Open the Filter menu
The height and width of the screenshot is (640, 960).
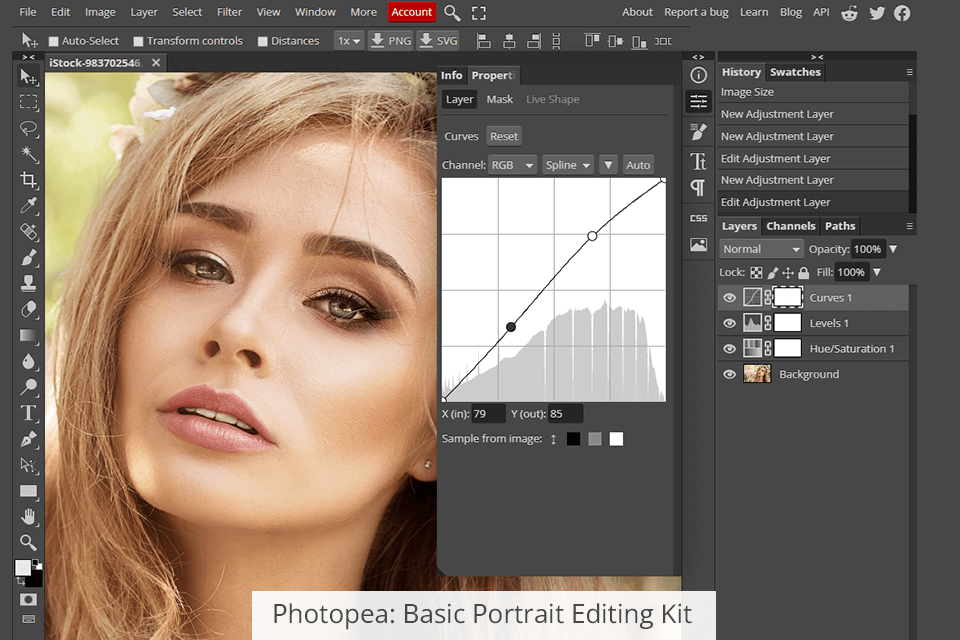(x=230, y=12)
